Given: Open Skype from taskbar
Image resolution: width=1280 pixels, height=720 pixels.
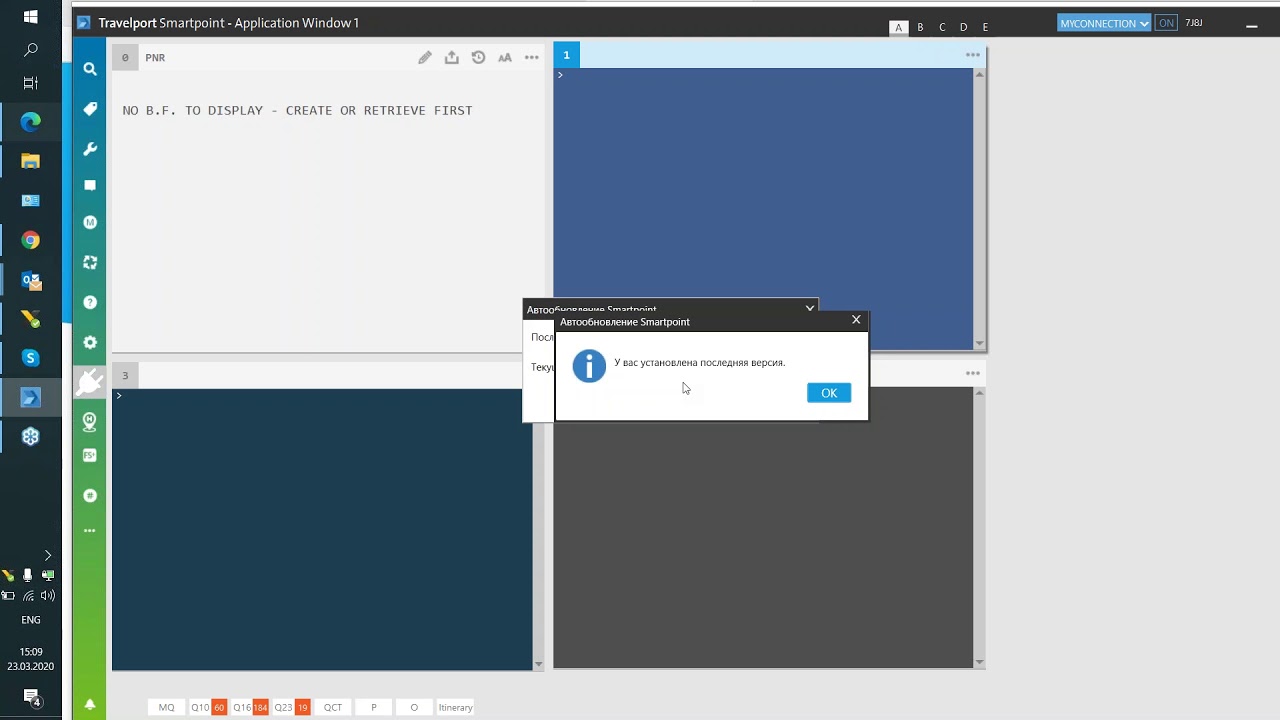Looking at the screenshot, I should (x=31, y=358).
